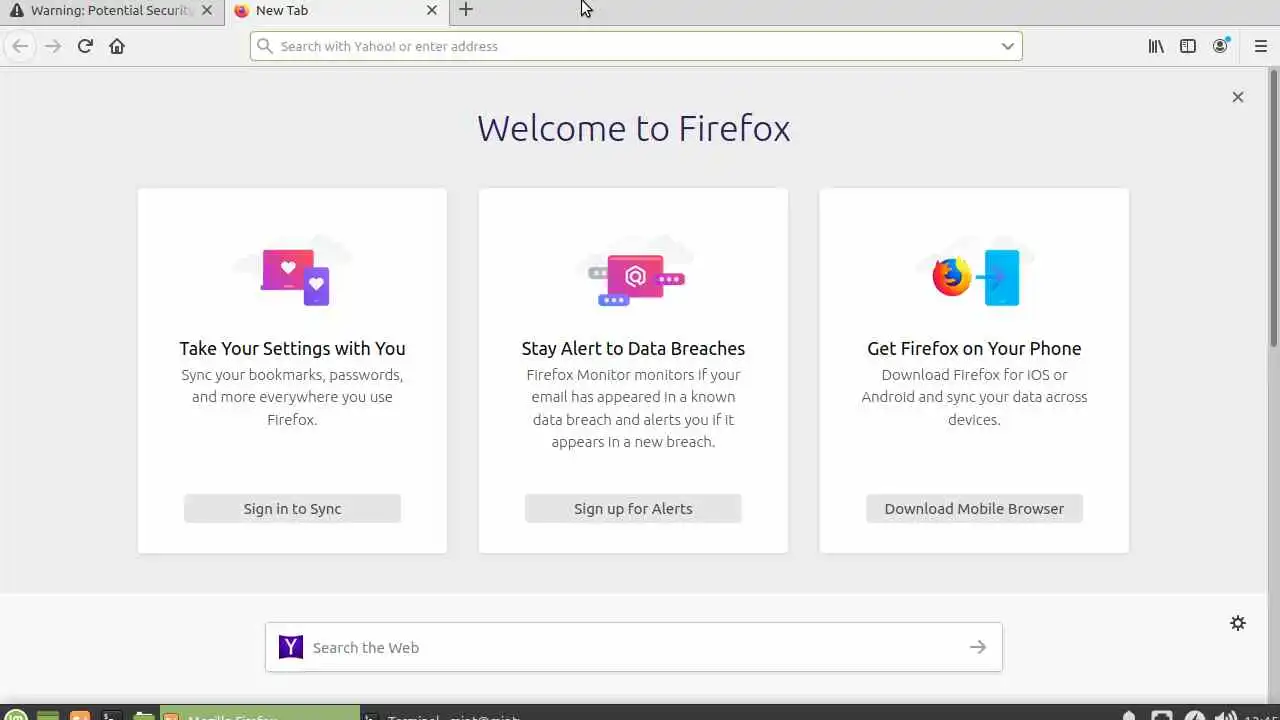Submit web search with arrow button
The height and width of the screenshot is (720, 1280).
tap(978, 647)
